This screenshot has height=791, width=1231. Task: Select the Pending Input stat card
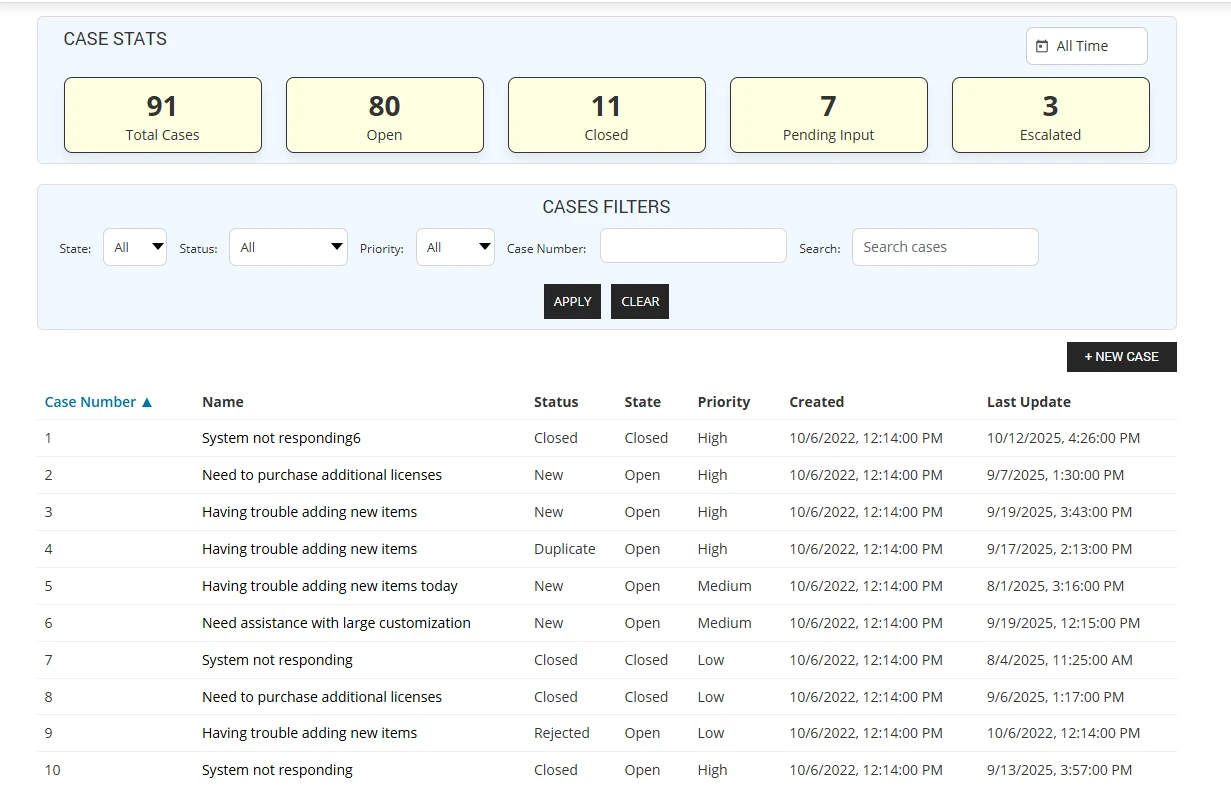(828, 114)
